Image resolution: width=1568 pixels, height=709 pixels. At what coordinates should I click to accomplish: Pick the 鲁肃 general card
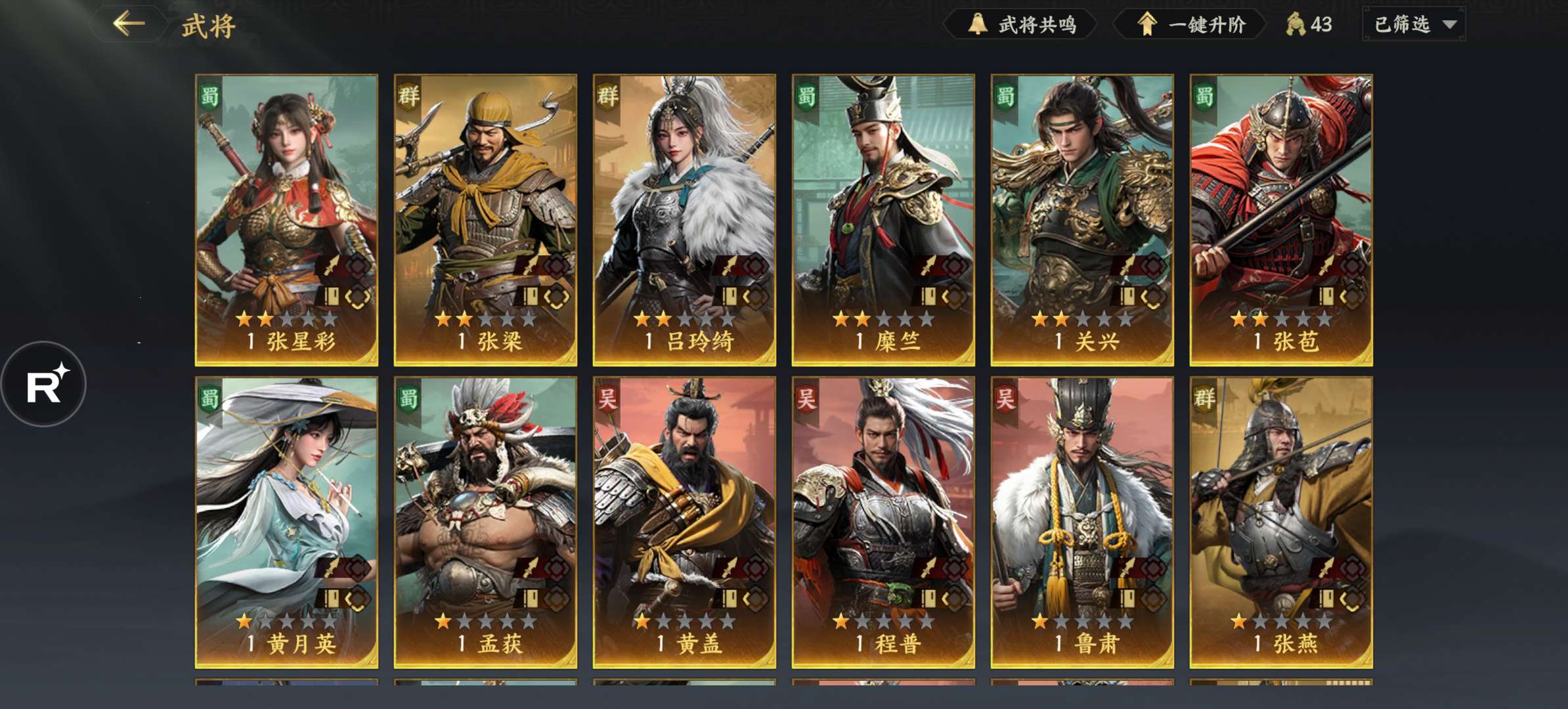(x=1082, y=522)
